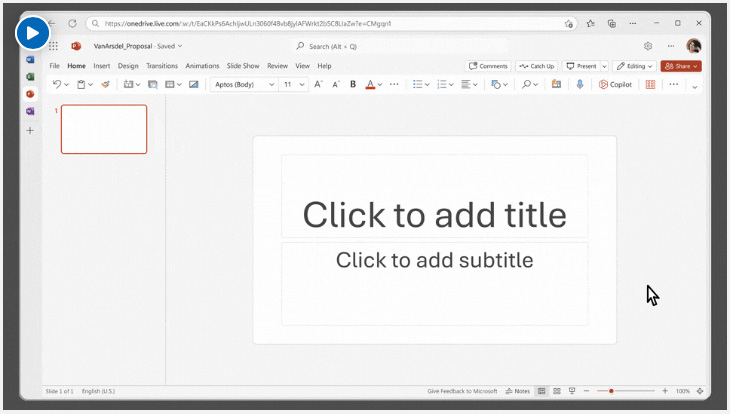The width and height of the screenshot is (730, 414).
Task: Open the Transitions tab
Action: pos(161,66)
